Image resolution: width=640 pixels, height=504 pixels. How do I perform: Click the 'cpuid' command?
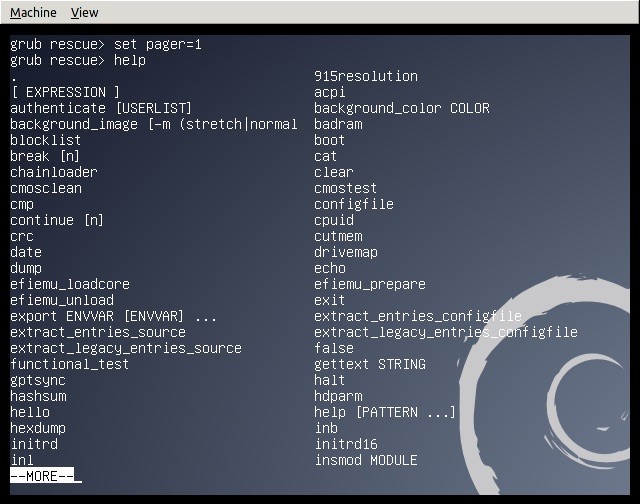click(334, 220)
